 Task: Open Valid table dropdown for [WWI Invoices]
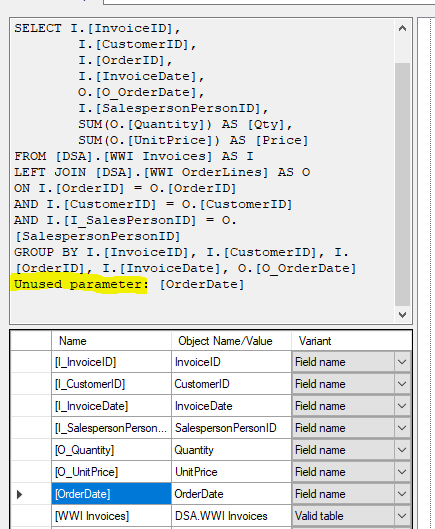pos(402,516)
